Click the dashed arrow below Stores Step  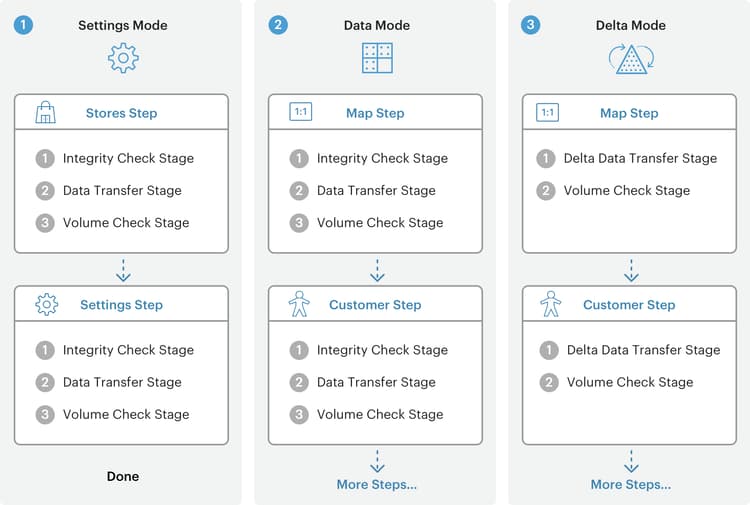pos(123,270)
